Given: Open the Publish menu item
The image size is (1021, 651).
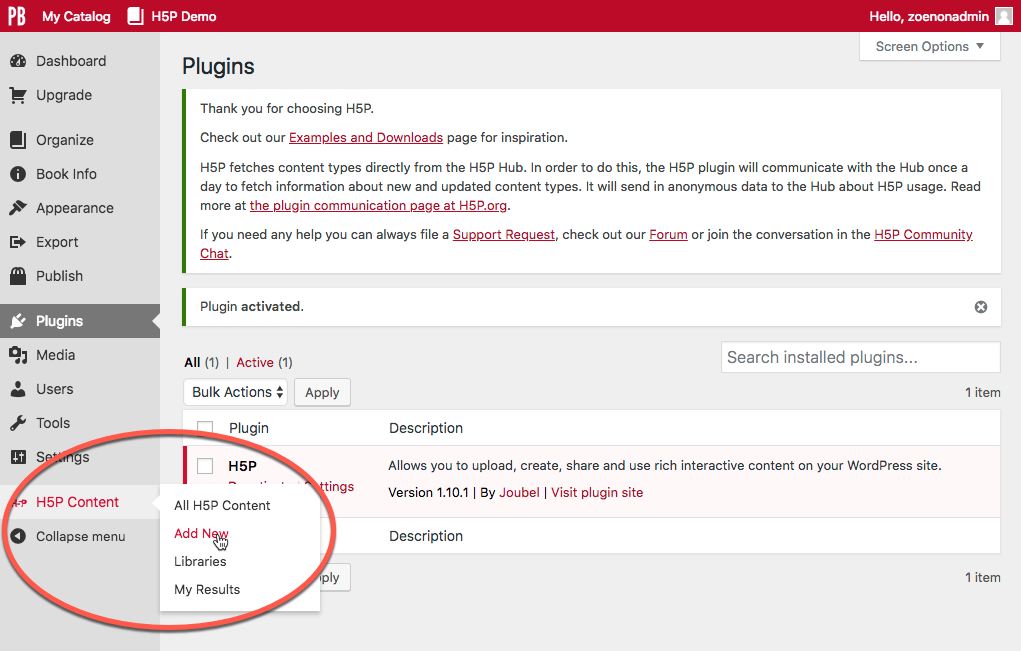Looking at the screenshot, I should pyautogui.click(x=59, y=276).
